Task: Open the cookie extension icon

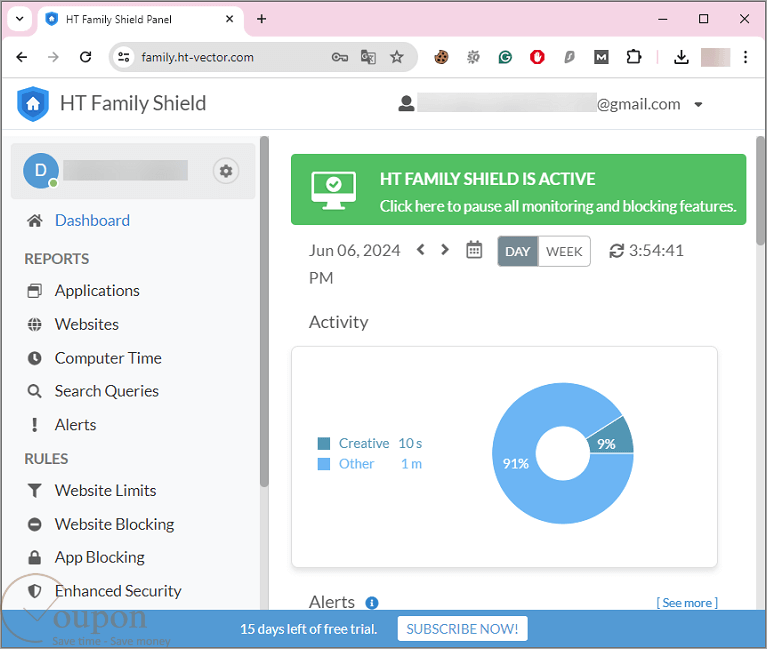Action: tap(441, 57)
